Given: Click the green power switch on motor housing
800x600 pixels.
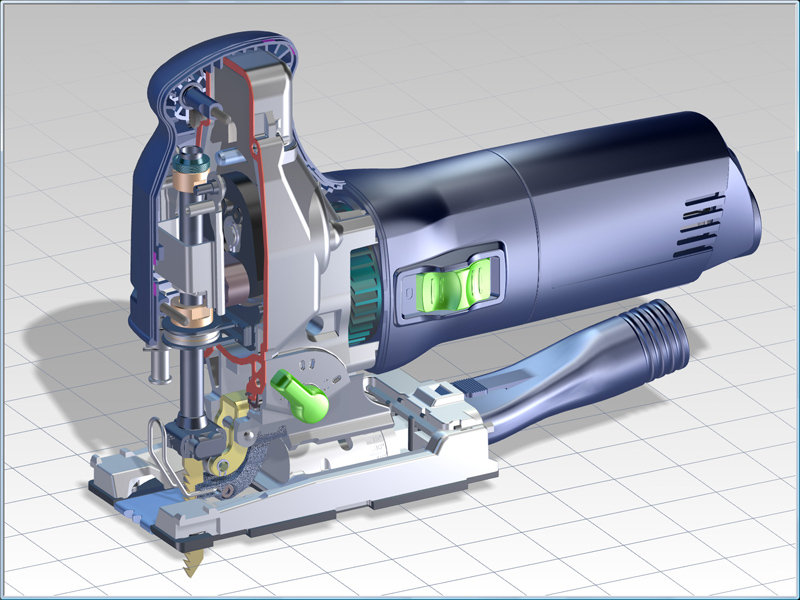Looking at the screenshot, I should (x=445, y=287).
